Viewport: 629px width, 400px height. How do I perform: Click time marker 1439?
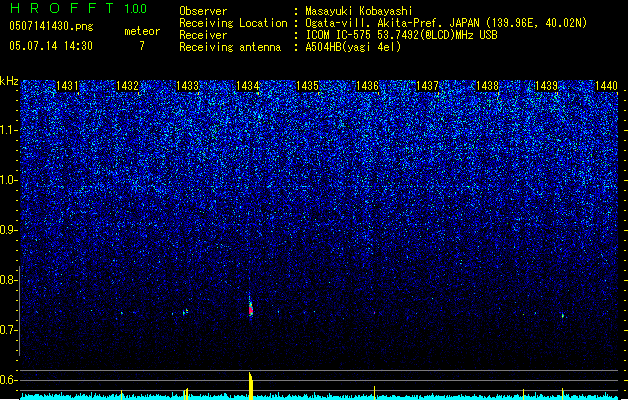[547, 85]
